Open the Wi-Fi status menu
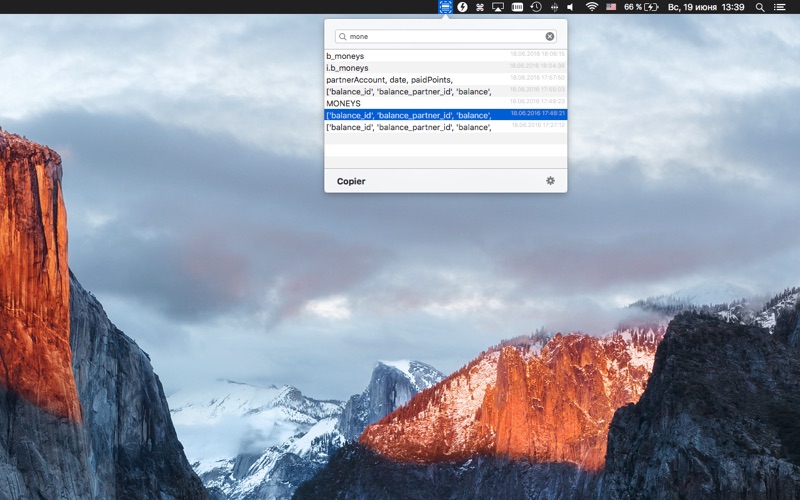Viewport: 800px width, 500px height. tap(592, 7)
